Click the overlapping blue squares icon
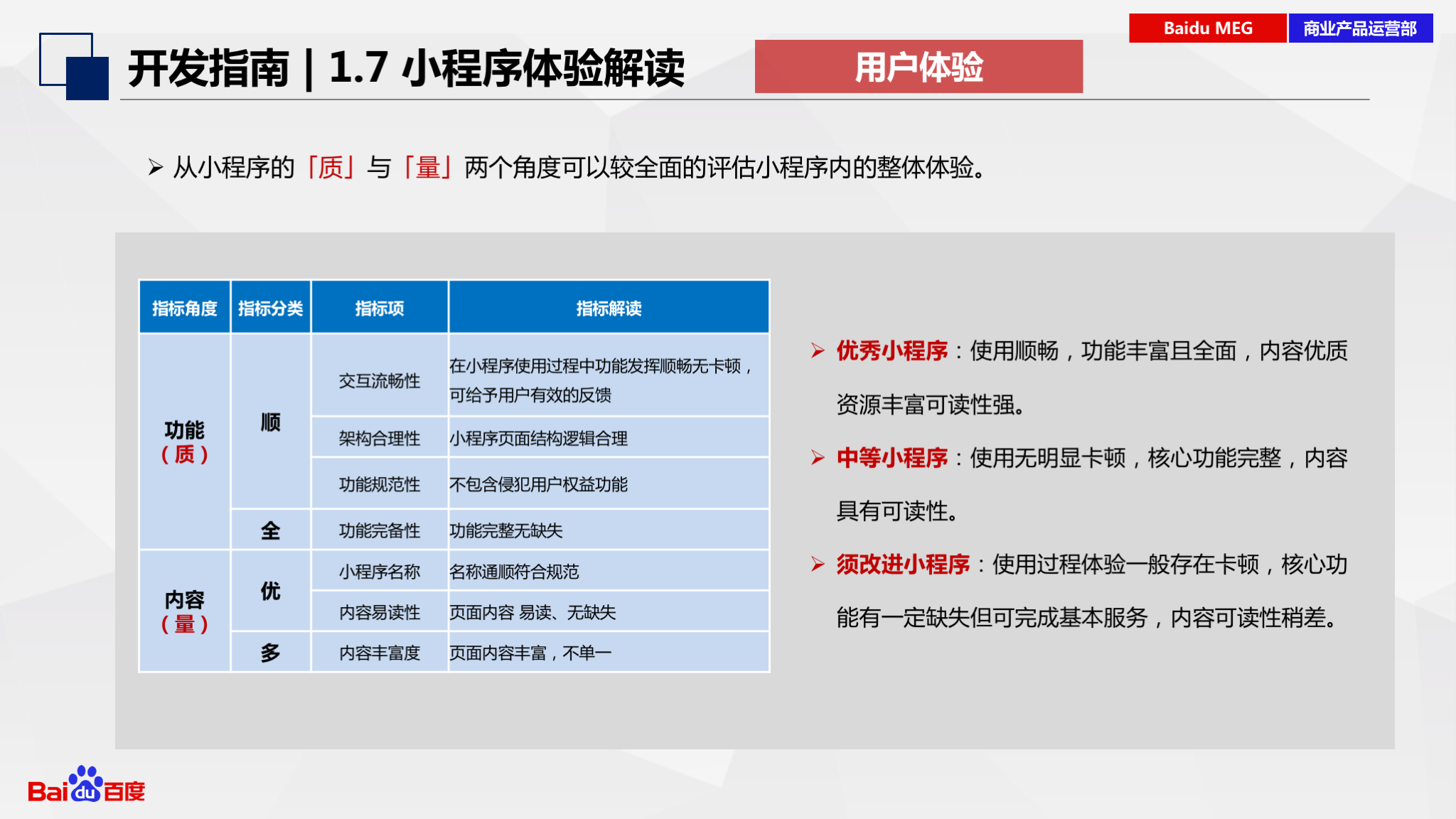Screen dimensions: 1456x819 click(x=74, y=67)
